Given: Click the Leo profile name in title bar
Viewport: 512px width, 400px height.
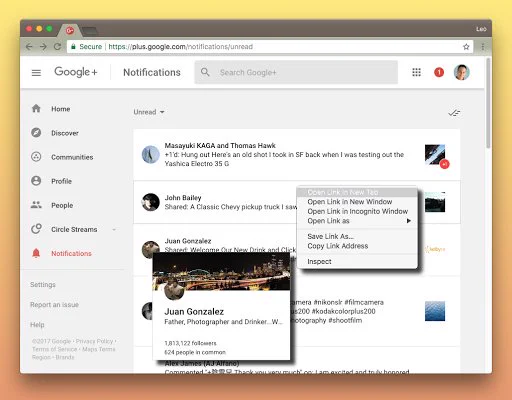Looking at the screenshot, I should pos(481,29).
